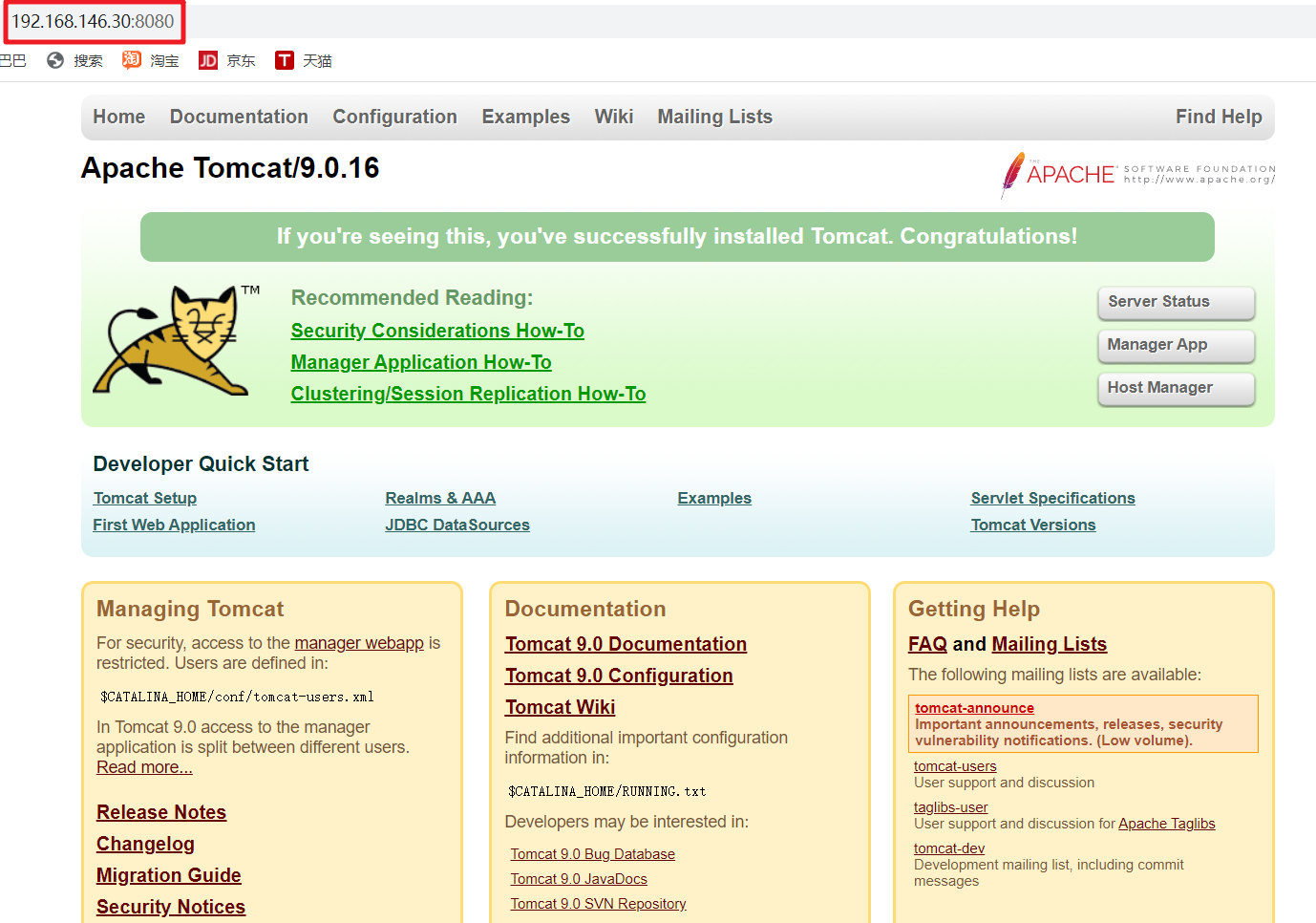This screenshot has width=1316, height=923.
Task: Open JDBC DataSources link
Action: (x=457, y=525)
